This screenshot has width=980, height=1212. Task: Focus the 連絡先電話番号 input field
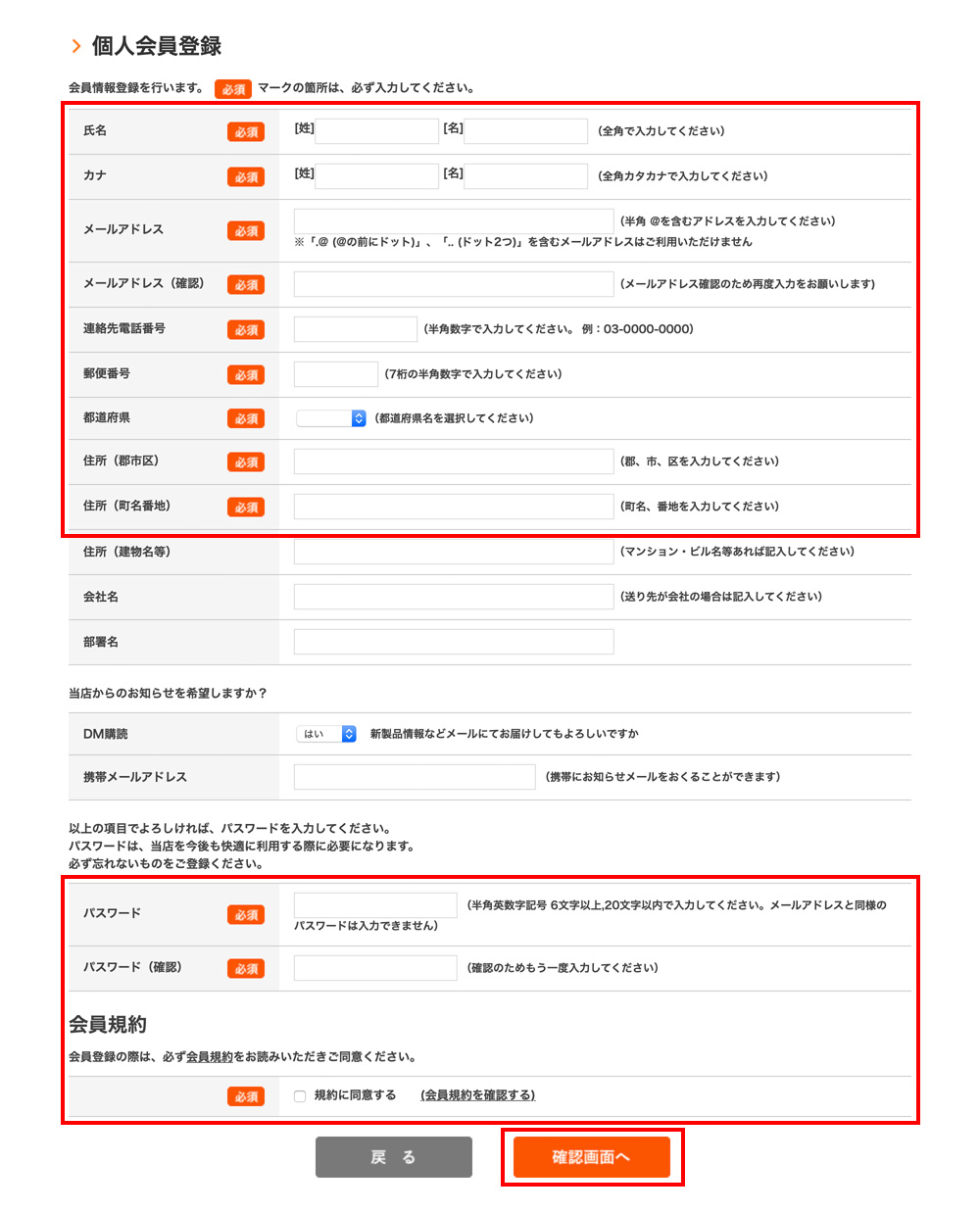point(355,329)
